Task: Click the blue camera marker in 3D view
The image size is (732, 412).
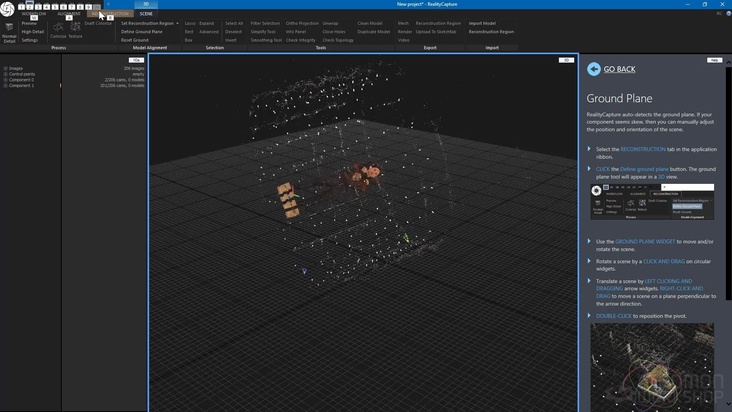Action: tap(304, 271)
